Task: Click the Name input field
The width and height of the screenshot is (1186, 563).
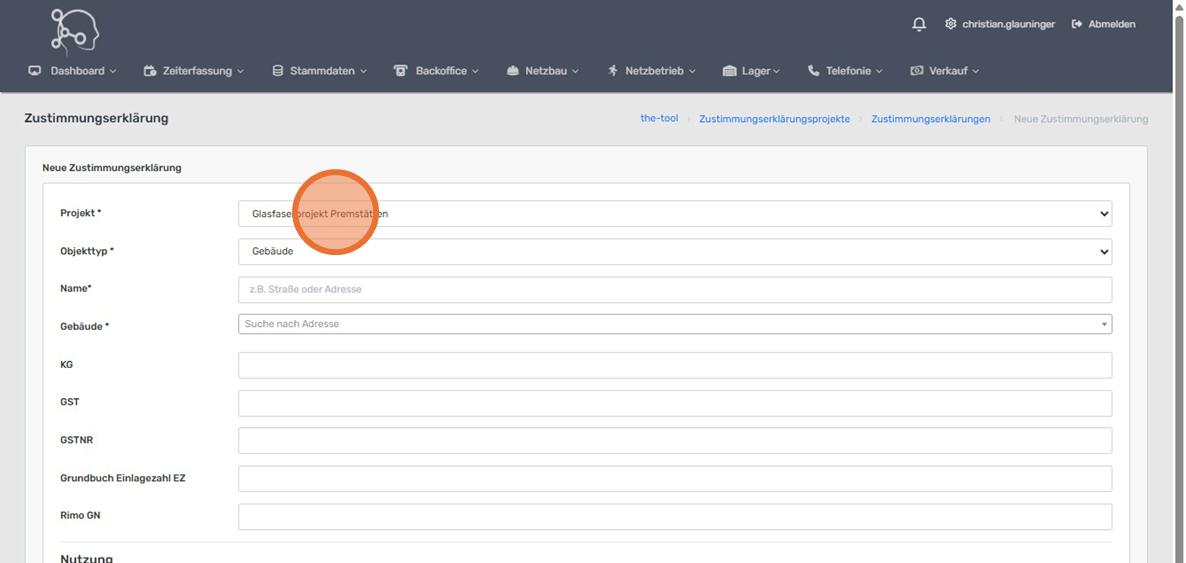Action: click(x=674, y=289)
